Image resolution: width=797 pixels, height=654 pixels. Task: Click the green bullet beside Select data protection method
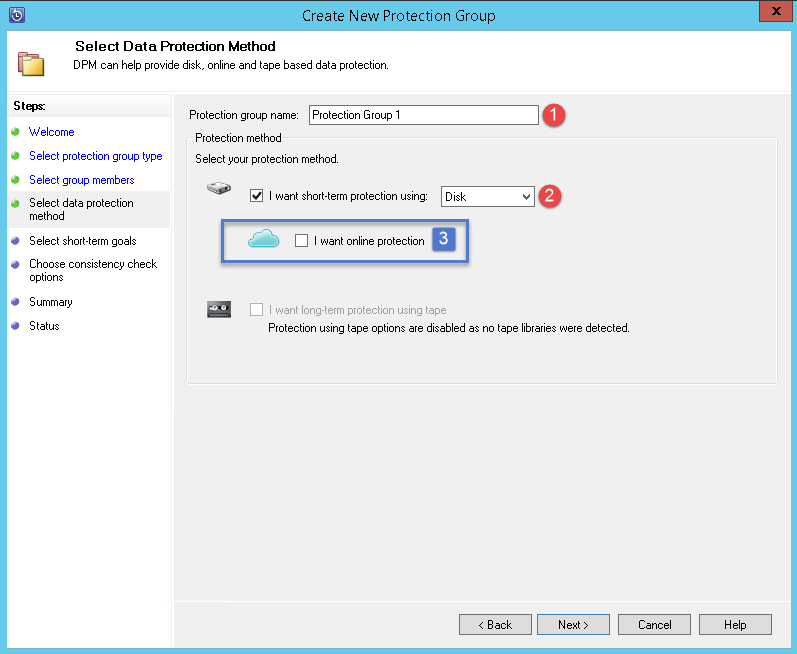tap(15, 203)
